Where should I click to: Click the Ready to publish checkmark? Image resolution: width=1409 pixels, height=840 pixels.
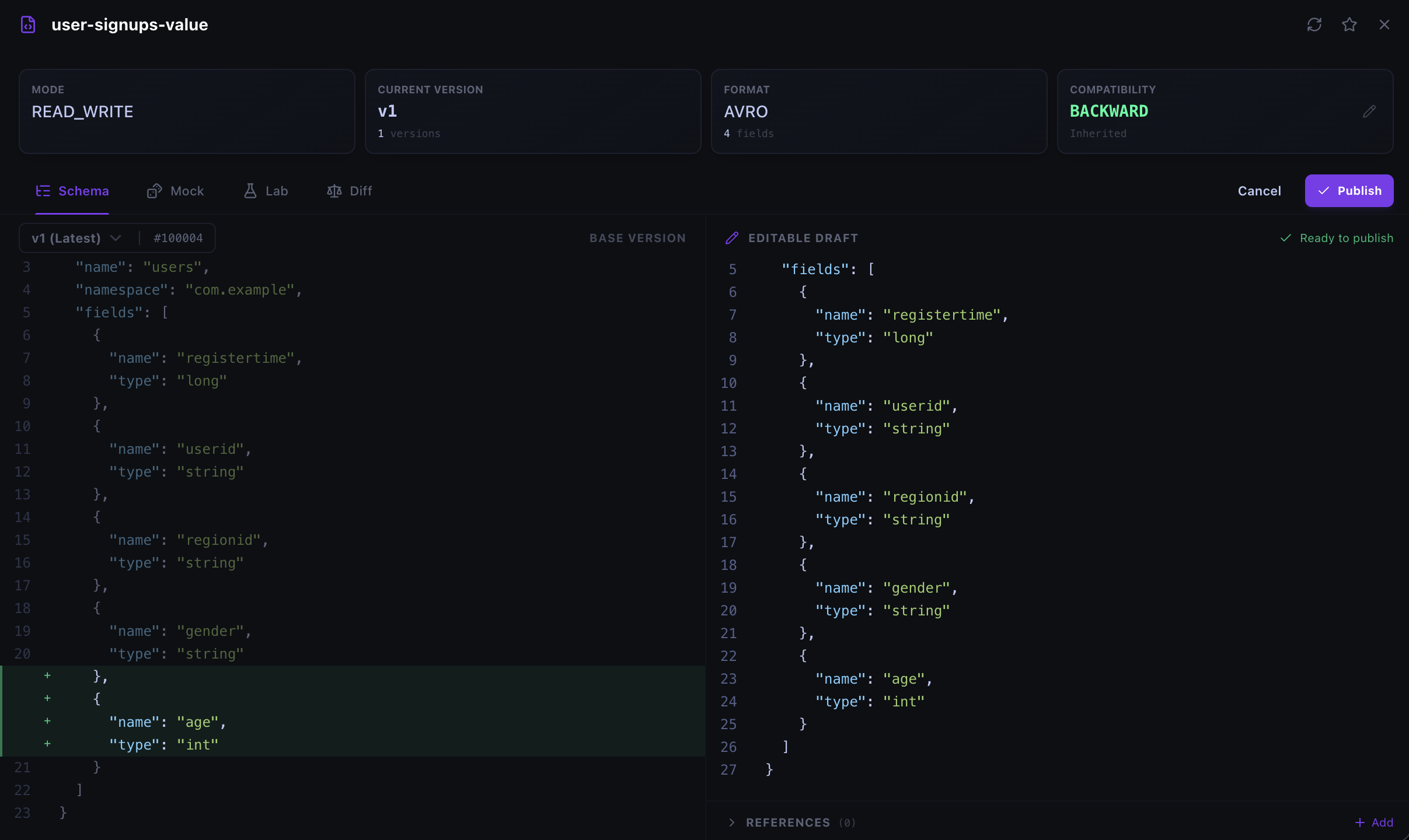(1285, 238)
